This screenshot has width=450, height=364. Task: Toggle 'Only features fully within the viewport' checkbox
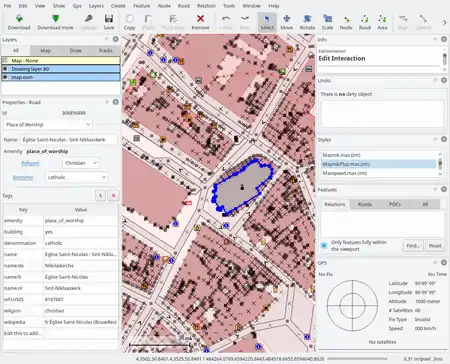pos(324,246)
